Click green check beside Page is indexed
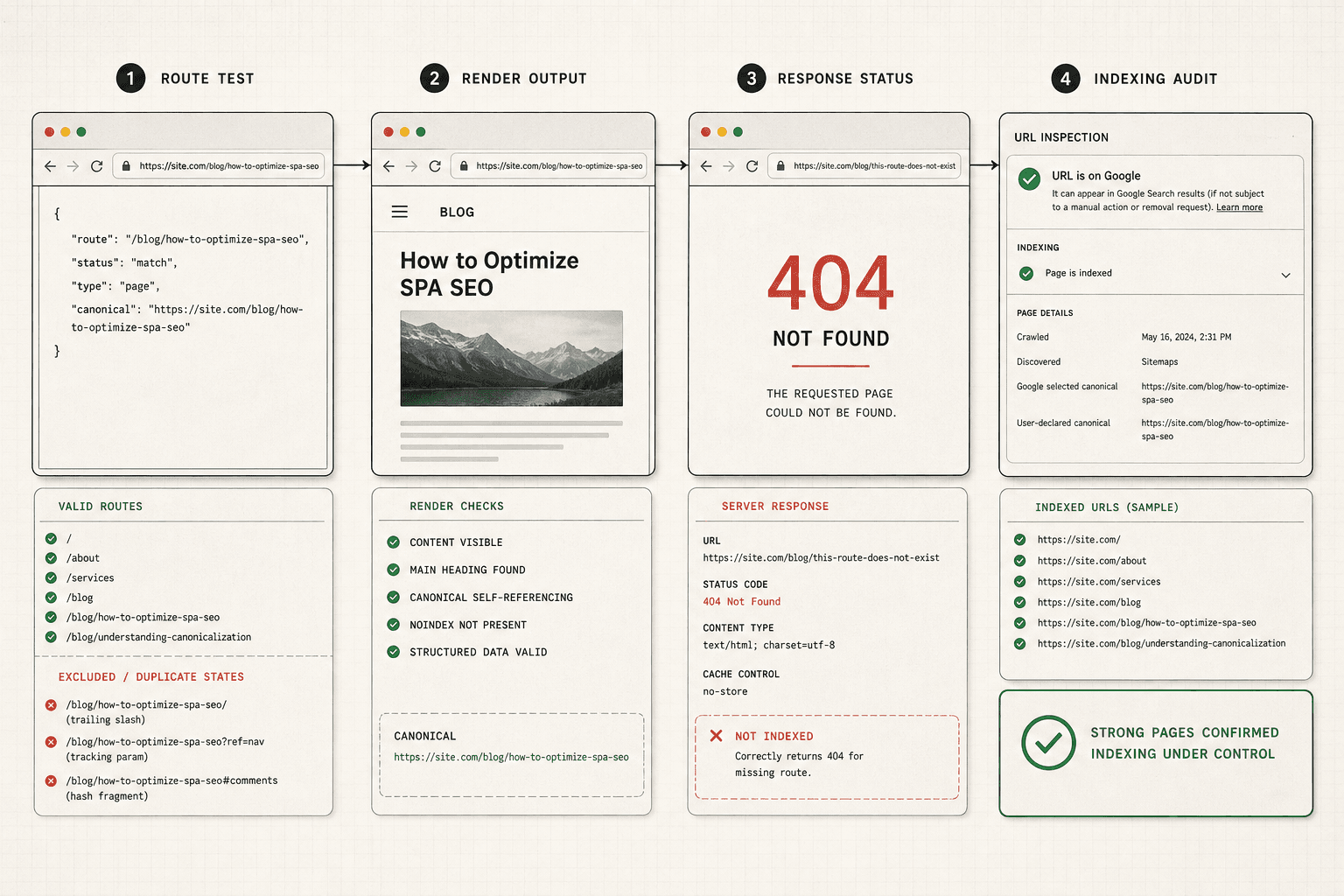1344x896 pixels. [1026, 274]
